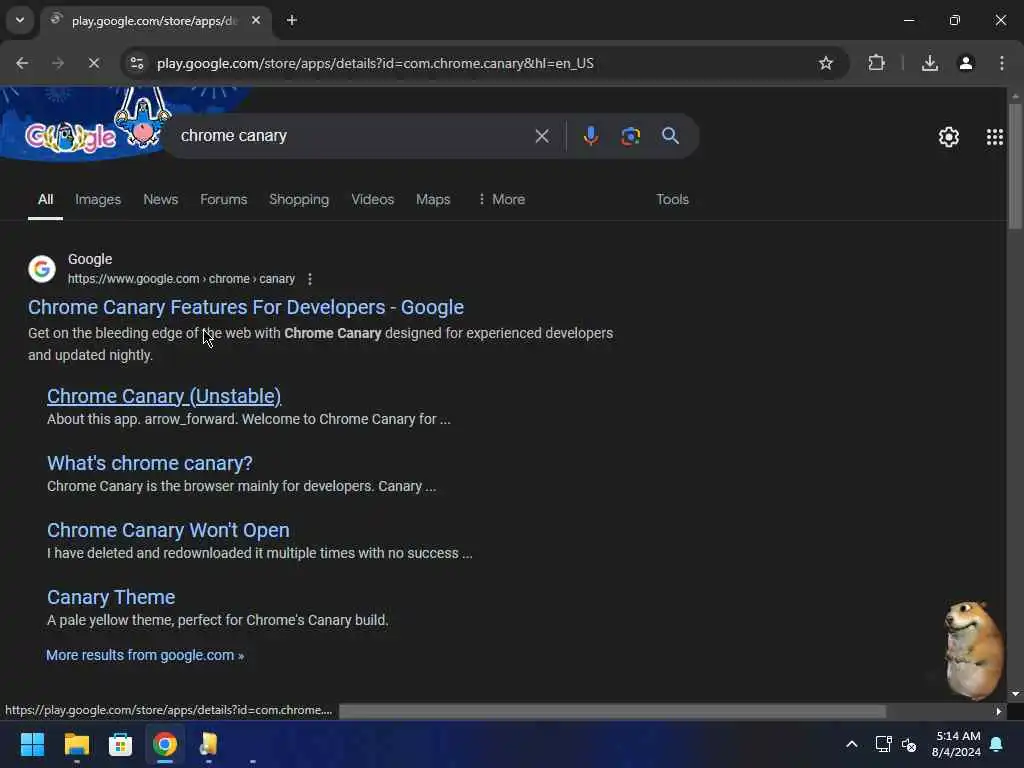
Task: View site information icon in address bar
Action: (136, 63)
